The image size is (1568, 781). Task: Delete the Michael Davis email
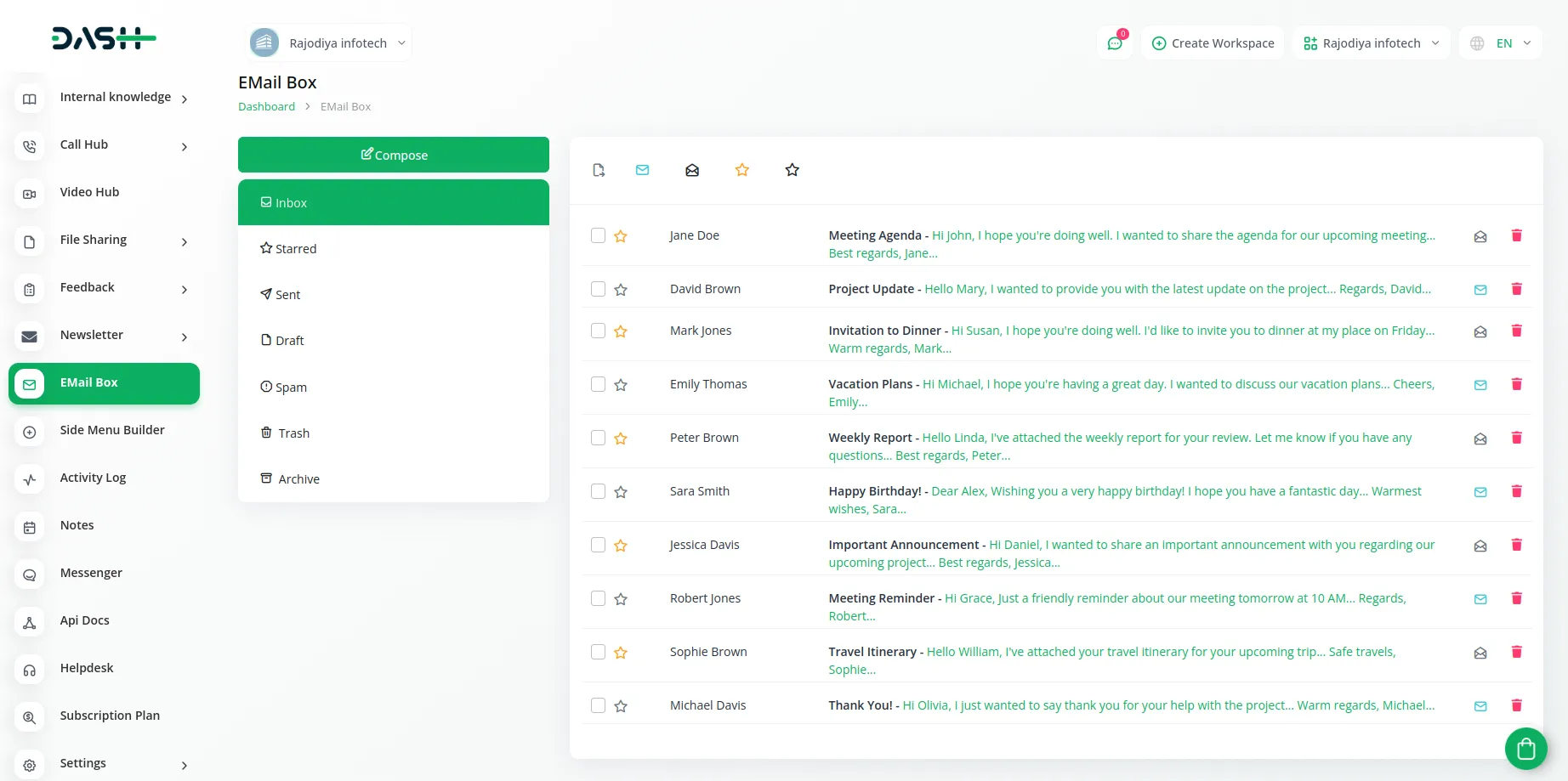[1516, 705]
